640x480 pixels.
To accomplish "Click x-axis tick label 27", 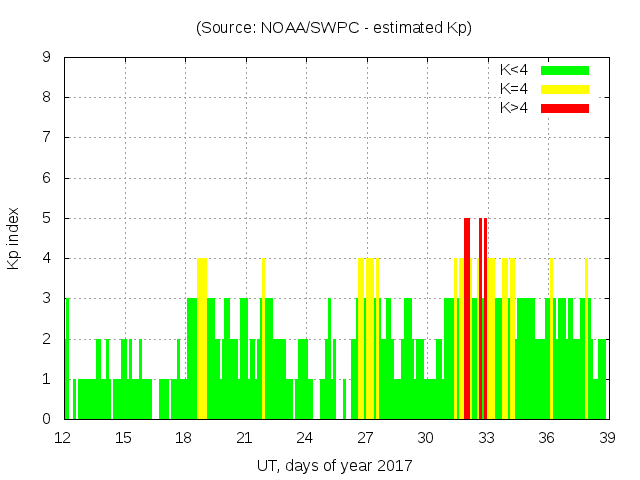I will point(365,438).
